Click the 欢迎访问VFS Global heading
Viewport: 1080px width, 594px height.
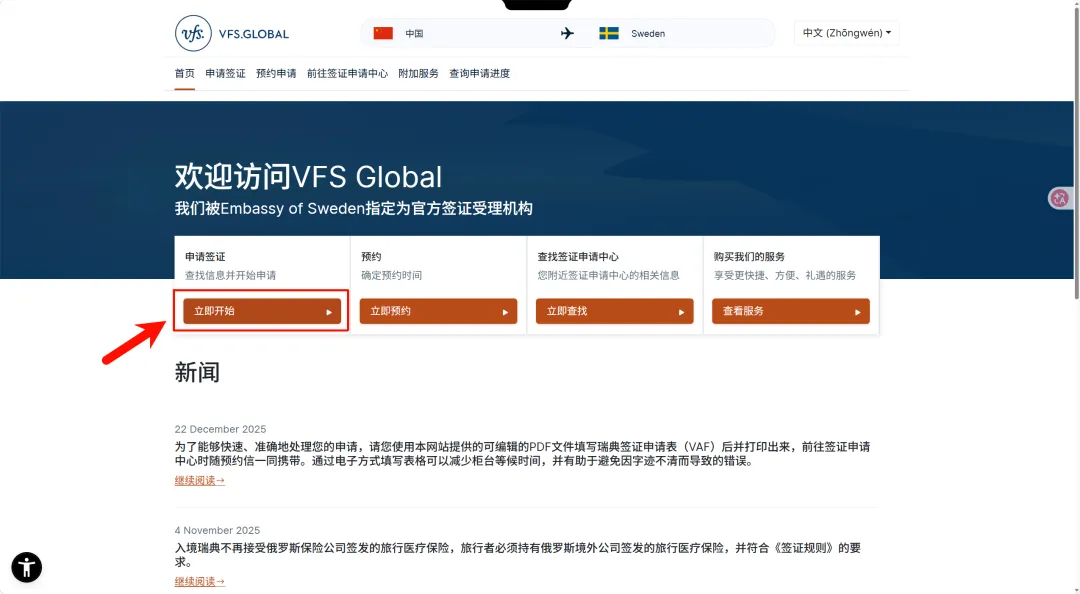coord(309,177)
